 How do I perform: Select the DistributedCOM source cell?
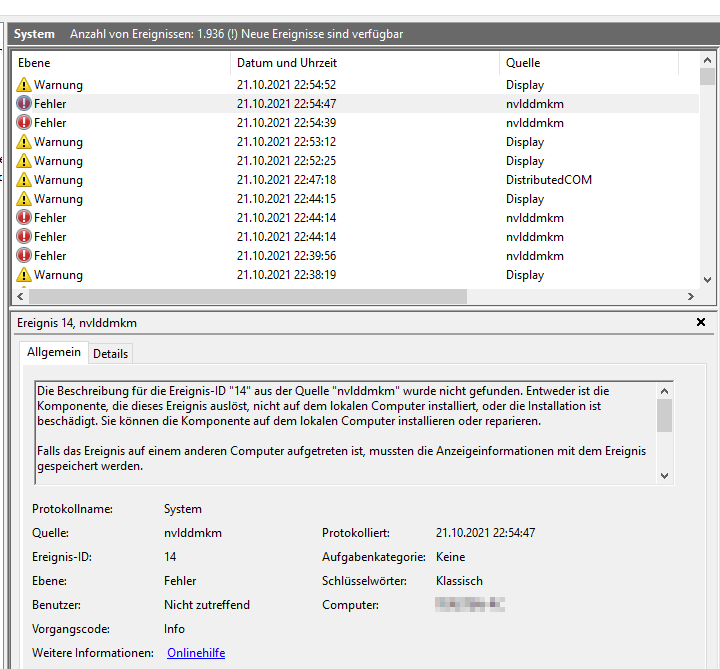pos(549,180)
